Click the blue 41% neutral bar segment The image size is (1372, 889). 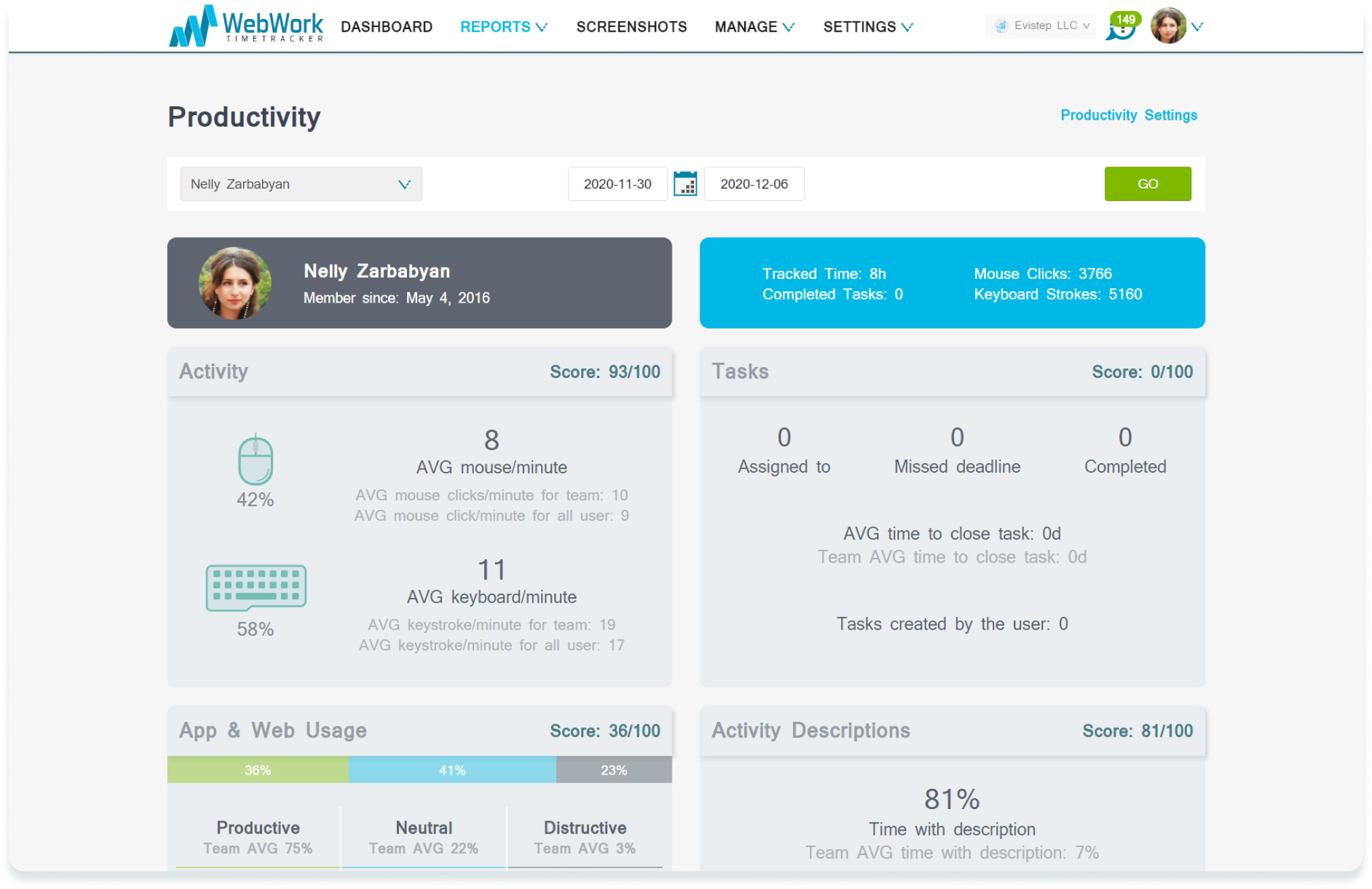click(452, 770)
